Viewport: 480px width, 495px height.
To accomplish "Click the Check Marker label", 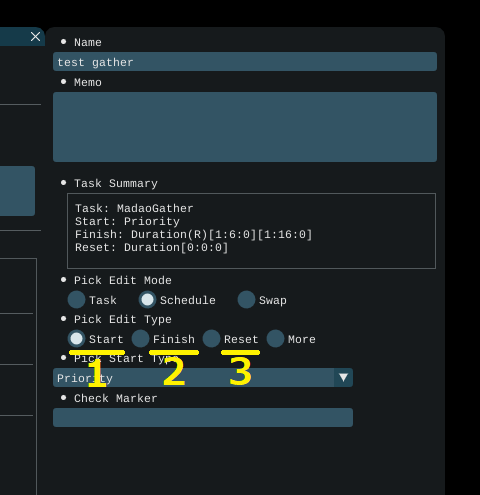I will pos(115,398).
